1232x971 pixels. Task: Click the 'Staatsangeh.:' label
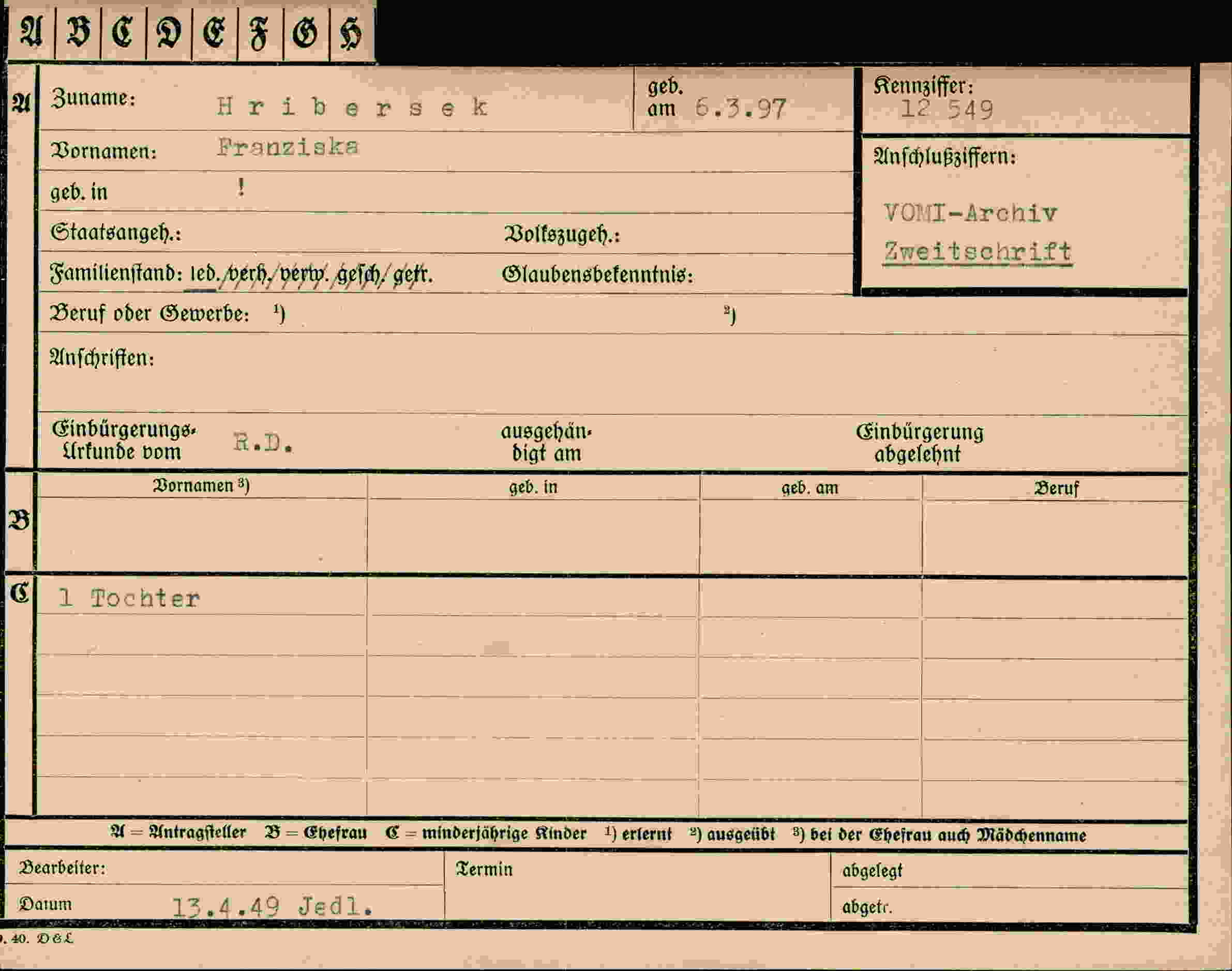coord(115,233)
